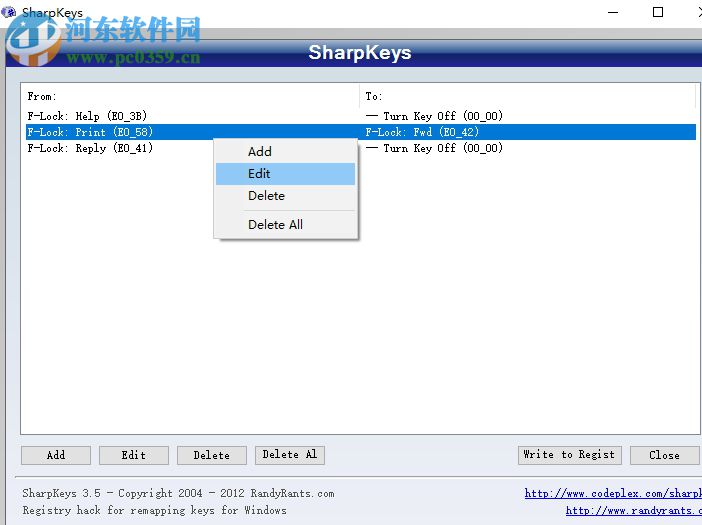Choose Add from the context menu
702x525 pixels.
click(x=286, y=151)
